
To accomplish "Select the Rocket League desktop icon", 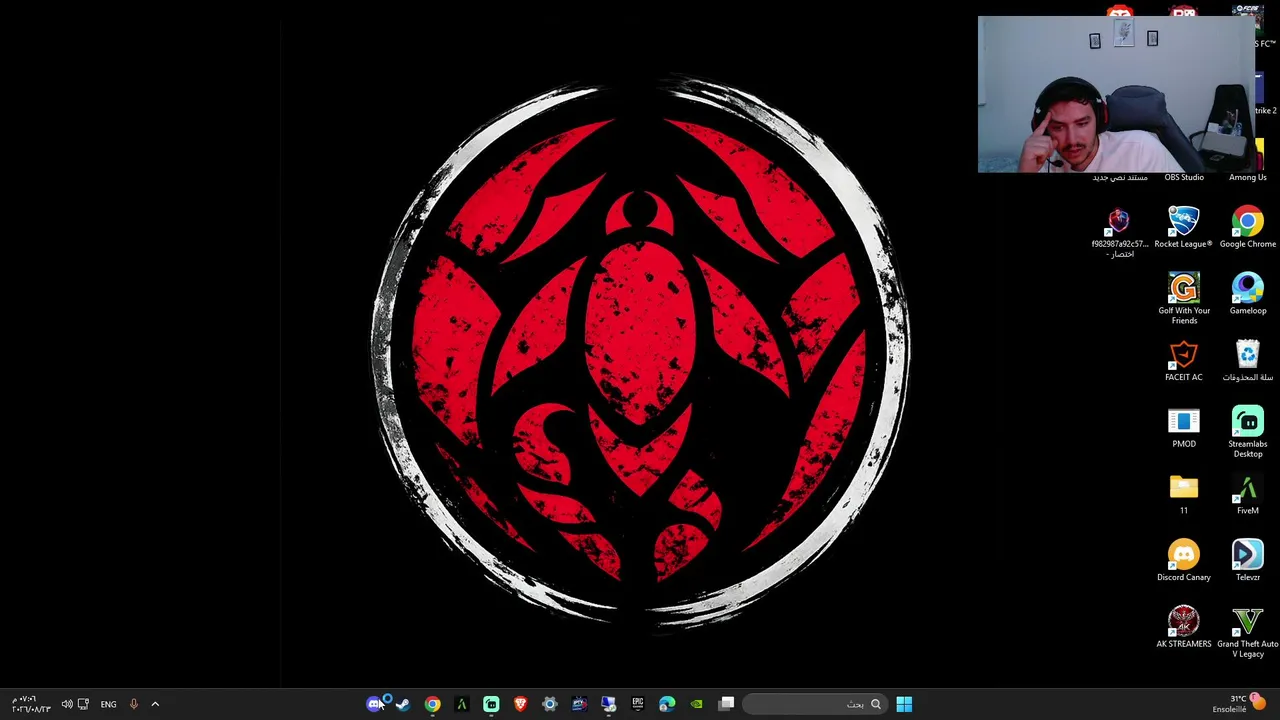I will click(x=1184, y=228).
